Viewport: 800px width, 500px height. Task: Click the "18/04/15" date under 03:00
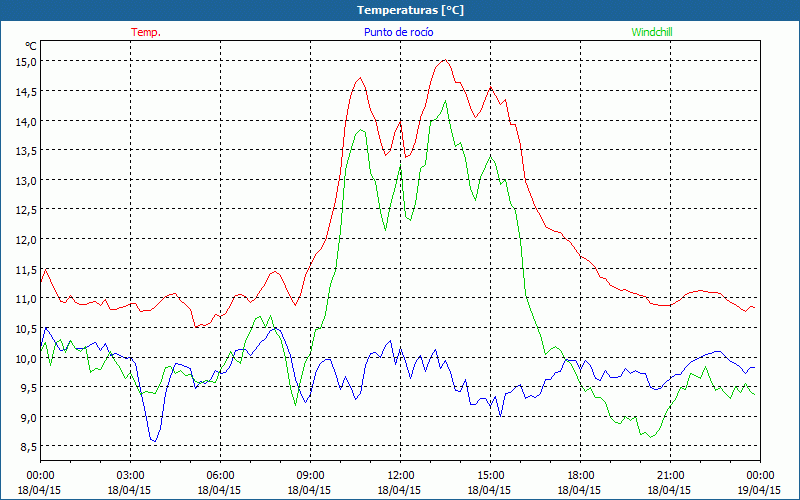coord(130,490)
